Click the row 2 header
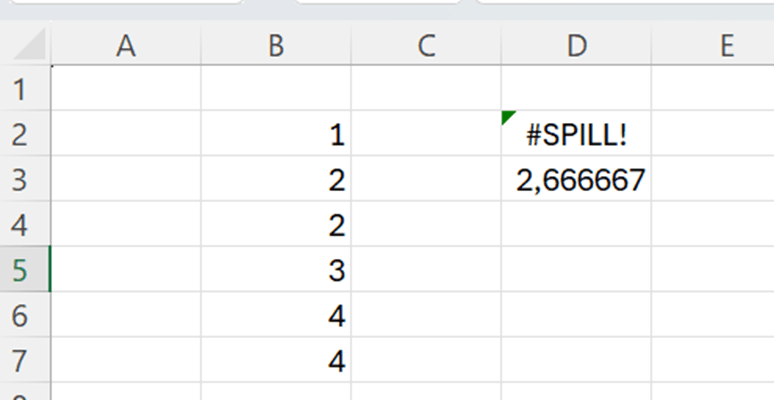 click(x=24, y=135)
